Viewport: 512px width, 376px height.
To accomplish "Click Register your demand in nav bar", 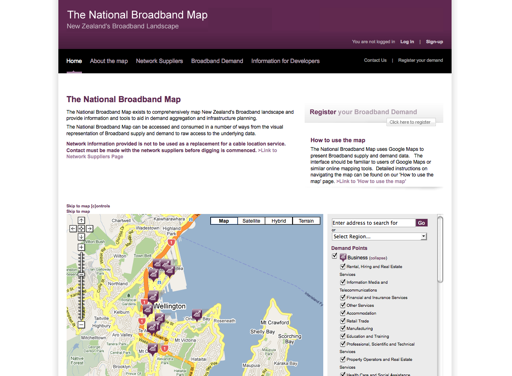I will (x=420, y=60).
